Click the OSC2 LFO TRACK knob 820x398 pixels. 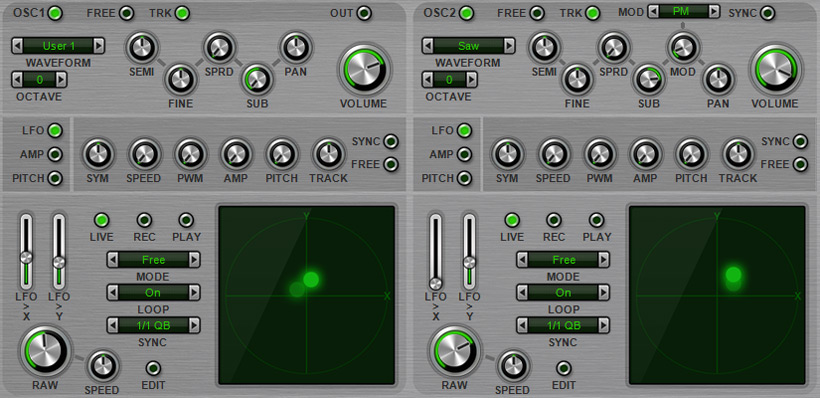point(737,154)
